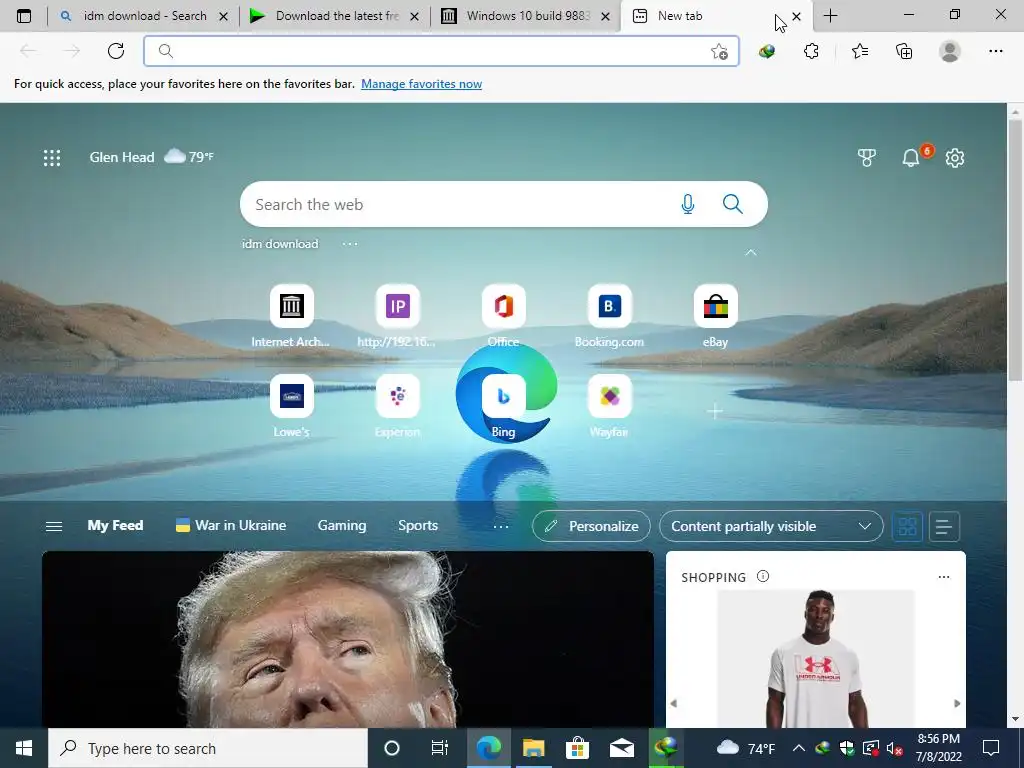Image resolution: width=1024 pixels, height=768 pixels.
Task: Click the Personalize button
Action: click(591, 526)
